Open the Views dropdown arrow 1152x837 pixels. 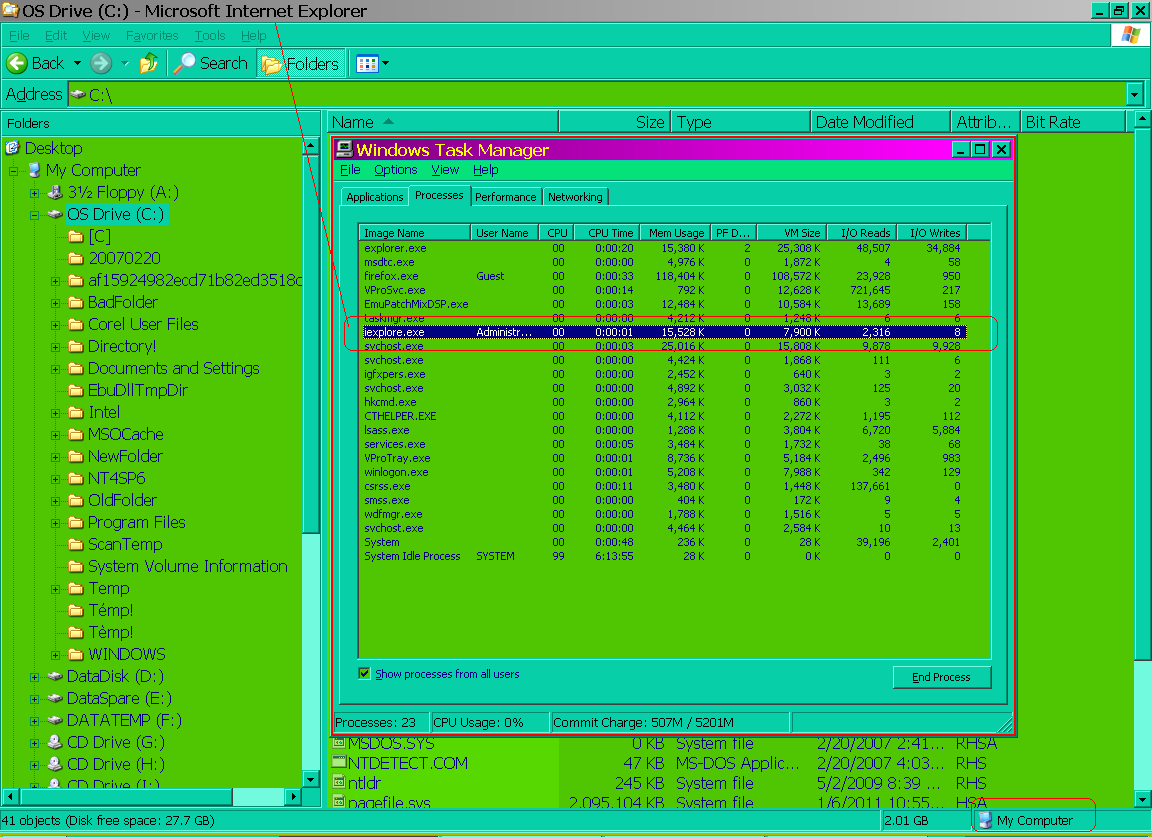click(385, 64)
